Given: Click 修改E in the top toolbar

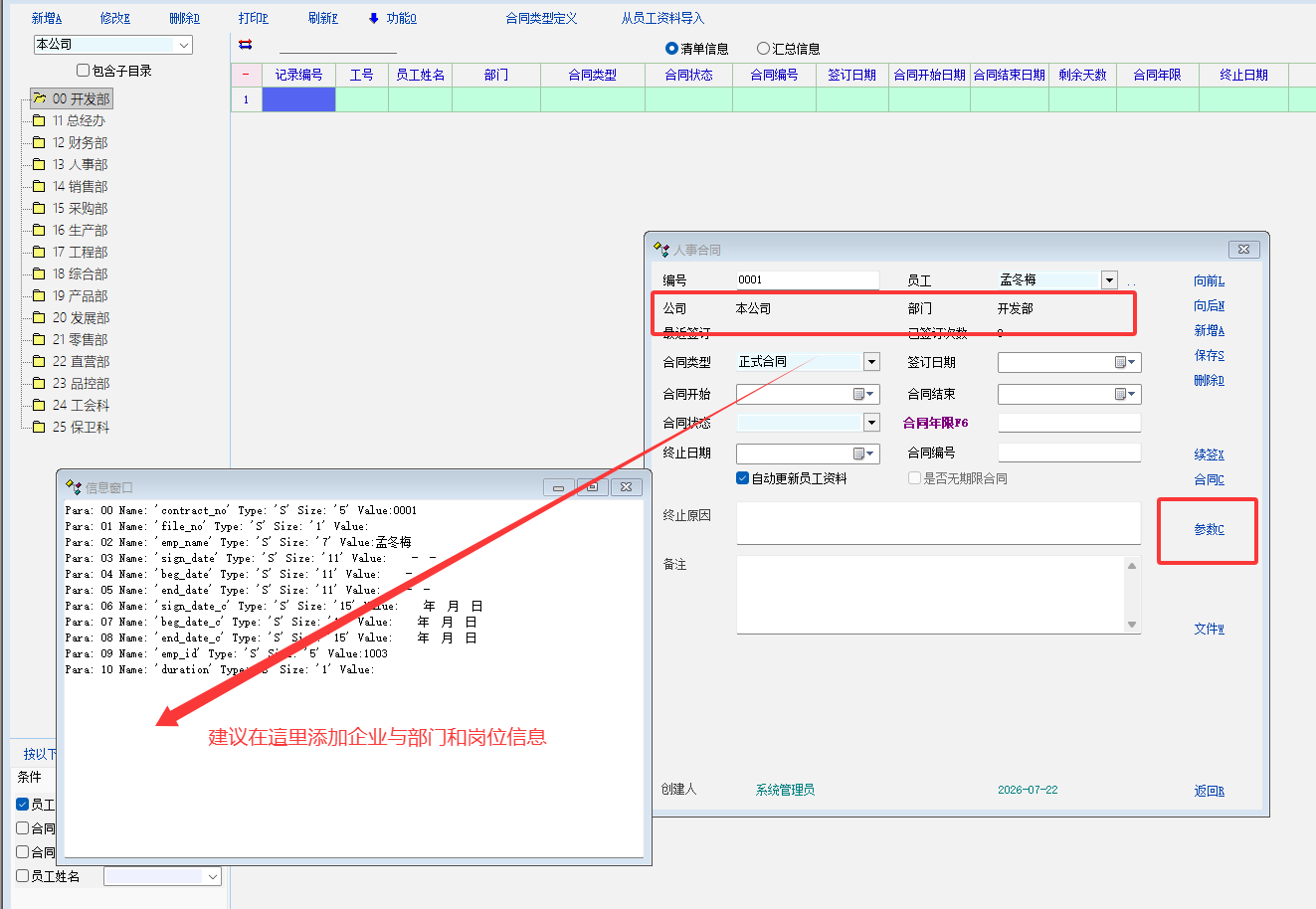Looking at the screenshot, I should click(x=115, y=18).
